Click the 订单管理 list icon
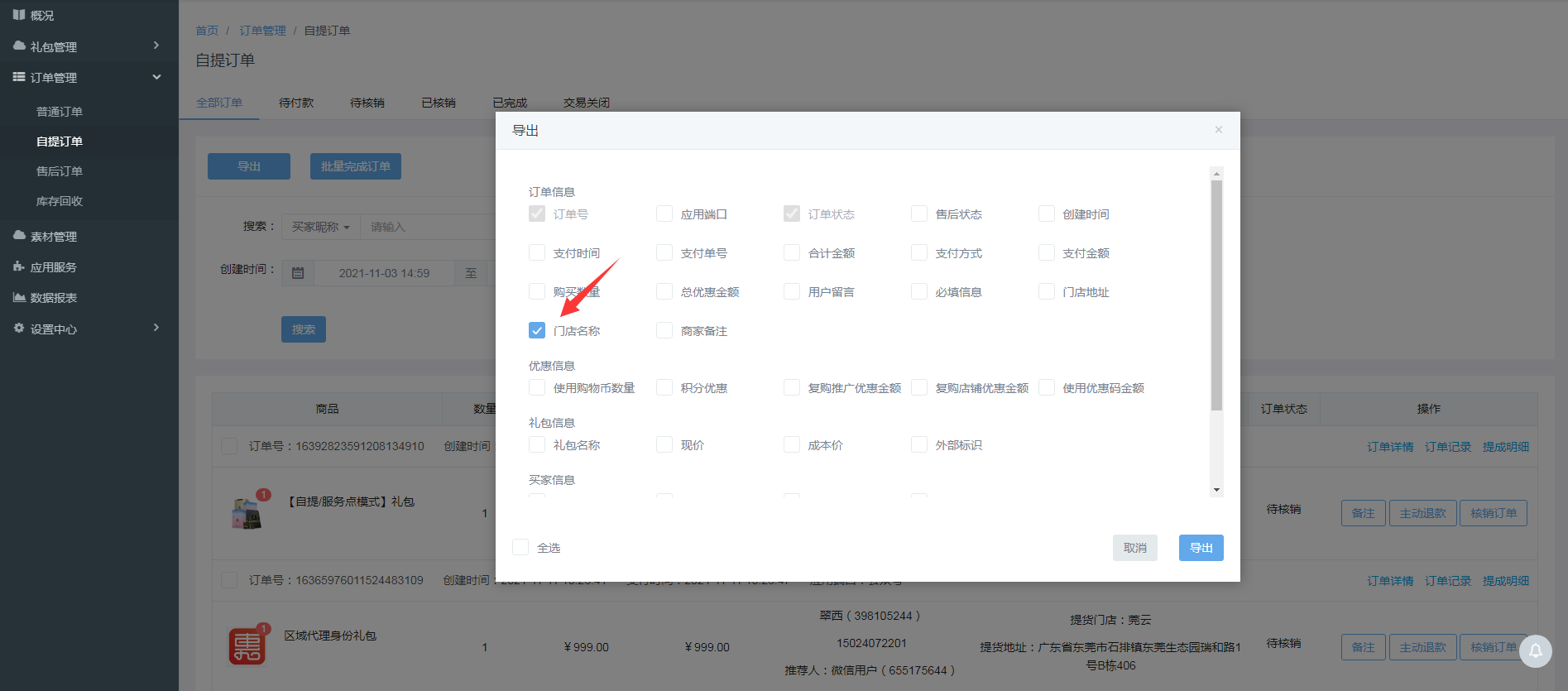Viewport: 1568px width, 691px height. coord(19,77)
